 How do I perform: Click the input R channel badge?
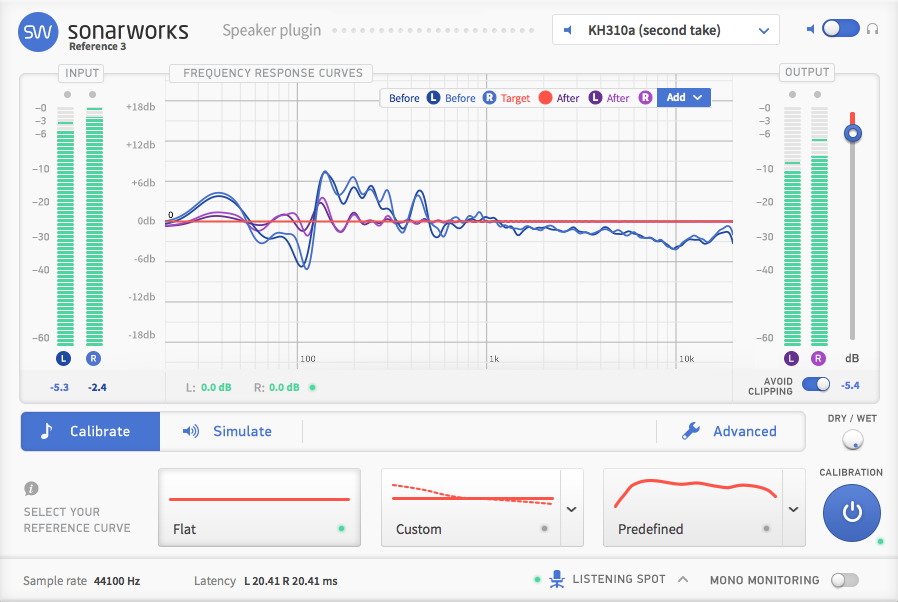pos(93,359)
